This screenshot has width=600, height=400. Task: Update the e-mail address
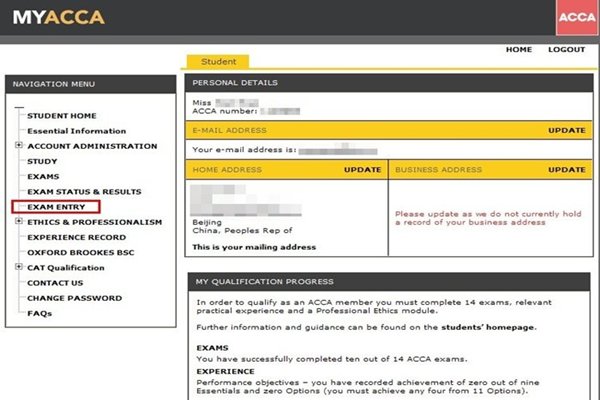coord(566,130)
